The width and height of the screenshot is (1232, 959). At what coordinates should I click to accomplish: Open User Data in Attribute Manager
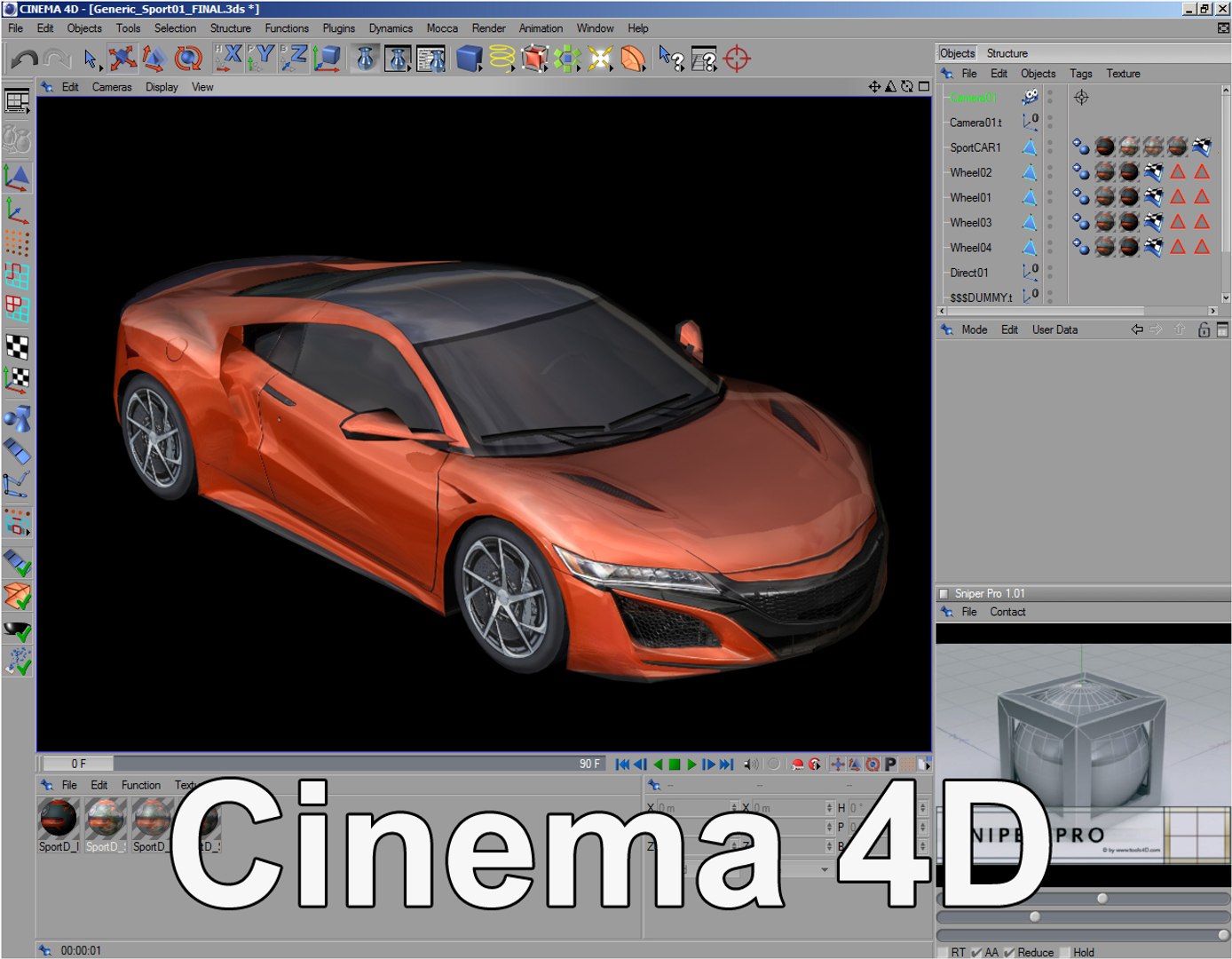coord(1054,329)
